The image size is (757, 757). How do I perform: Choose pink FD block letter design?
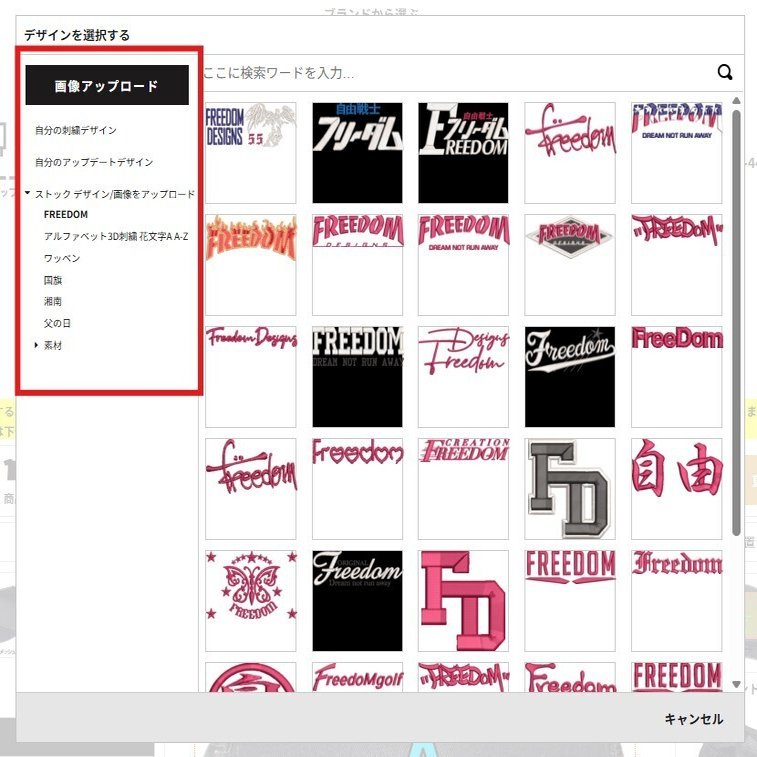(463, 601)
